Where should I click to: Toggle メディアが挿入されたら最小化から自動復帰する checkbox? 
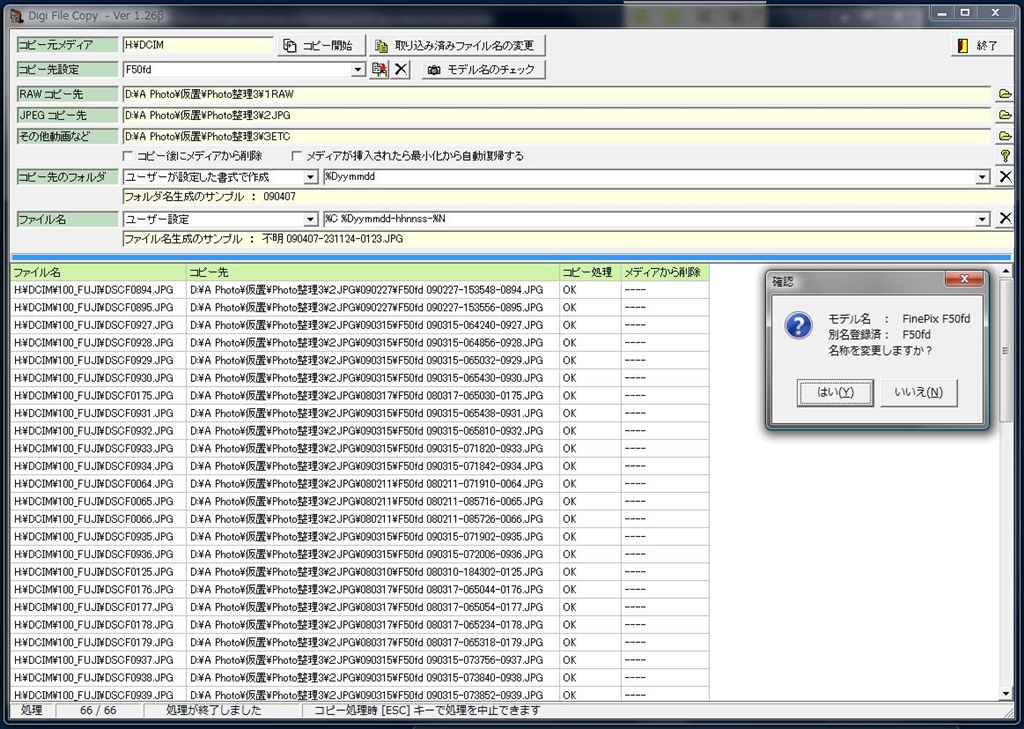(x=296, y=156)
